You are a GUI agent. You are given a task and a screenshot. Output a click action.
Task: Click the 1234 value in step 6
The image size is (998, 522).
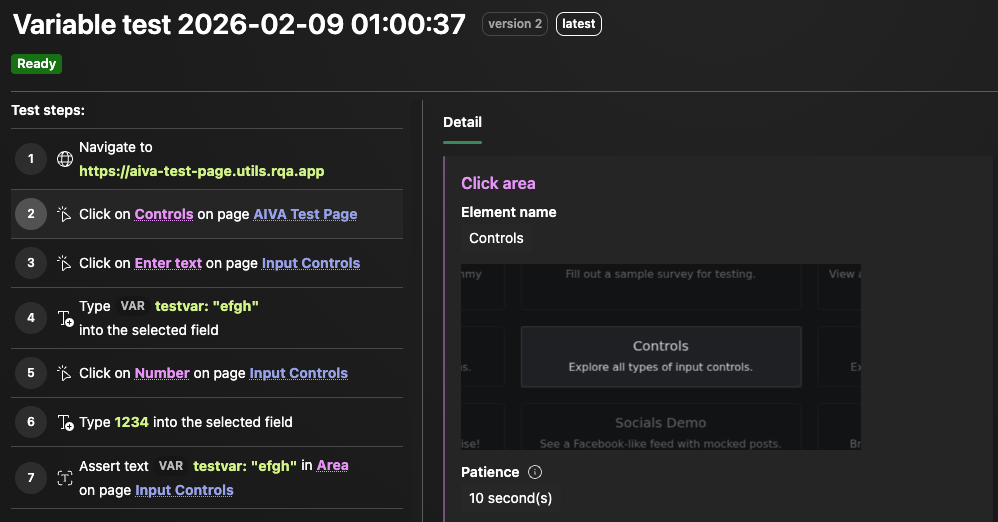pyautogui.click(x=132, y=422)
